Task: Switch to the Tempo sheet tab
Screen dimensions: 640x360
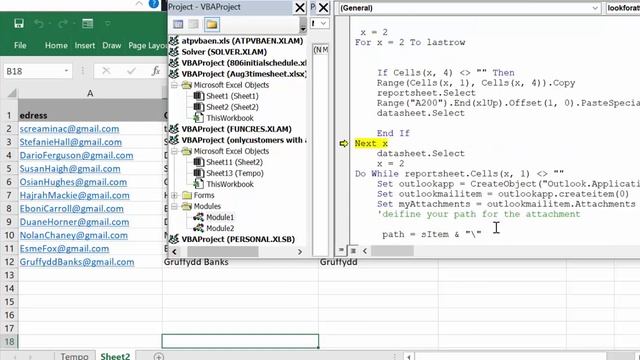Action: click(74, 356)
